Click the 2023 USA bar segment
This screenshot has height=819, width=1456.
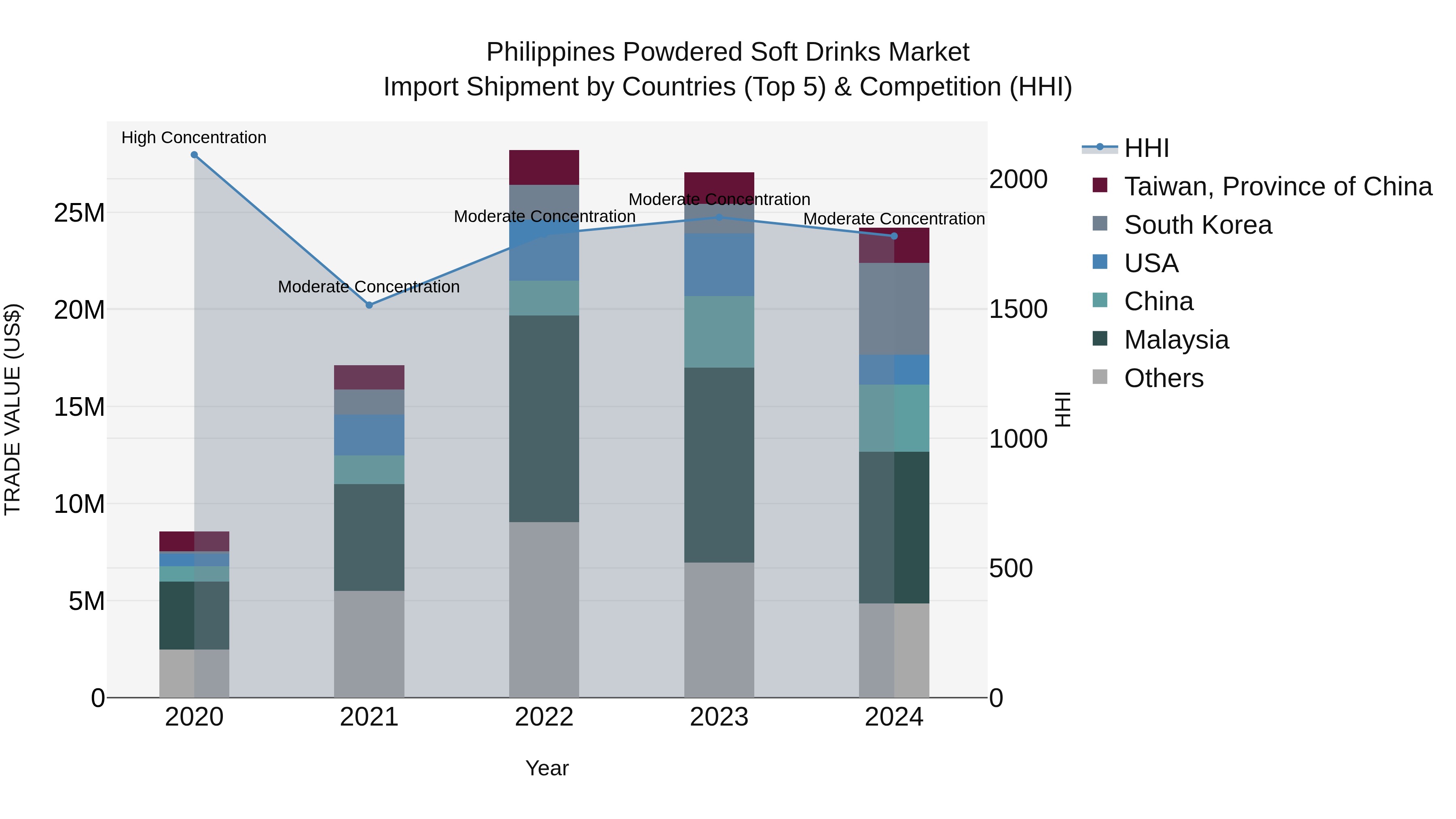pyautogui.click(x=719, y=265)
